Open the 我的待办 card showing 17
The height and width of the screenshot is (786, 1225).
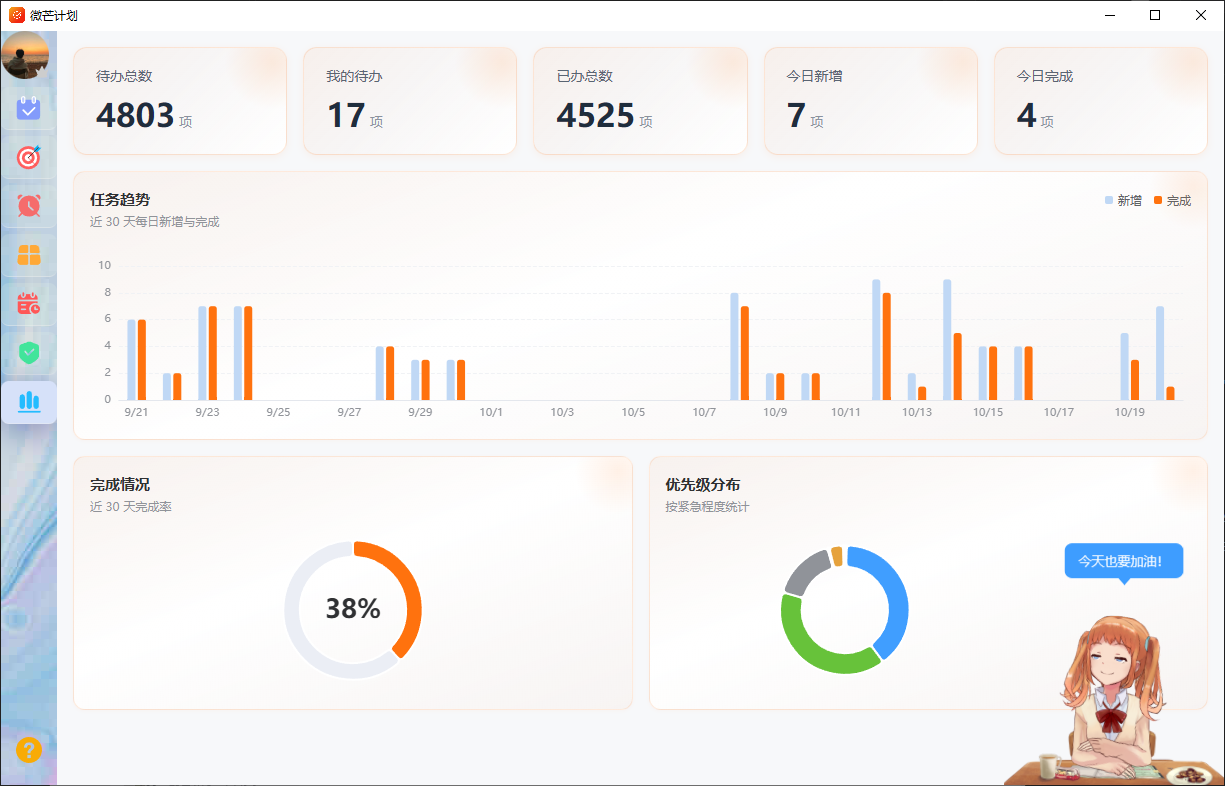[410, 101]
